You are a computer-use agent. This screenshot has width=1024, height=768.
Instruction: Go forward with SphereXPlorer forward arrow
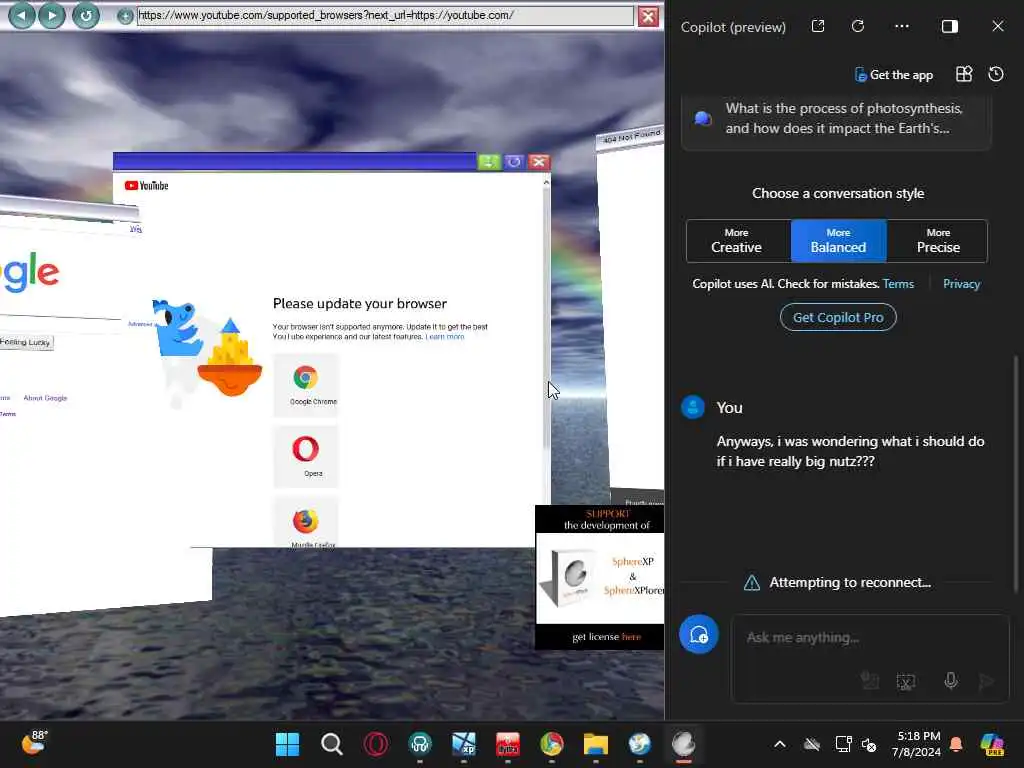pyautogui.click(x=52, y=15)
